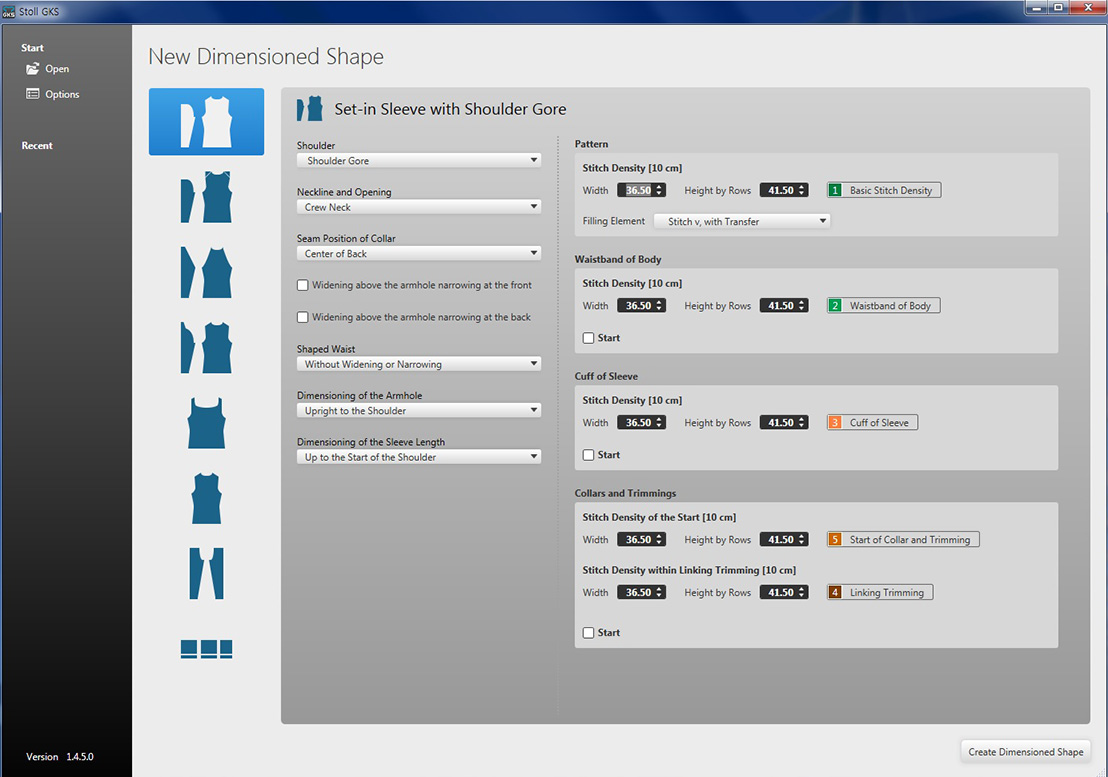Click the Create Dimensioned Shape button
The height and width of the screenshot is (777, 1108).
1025,752
